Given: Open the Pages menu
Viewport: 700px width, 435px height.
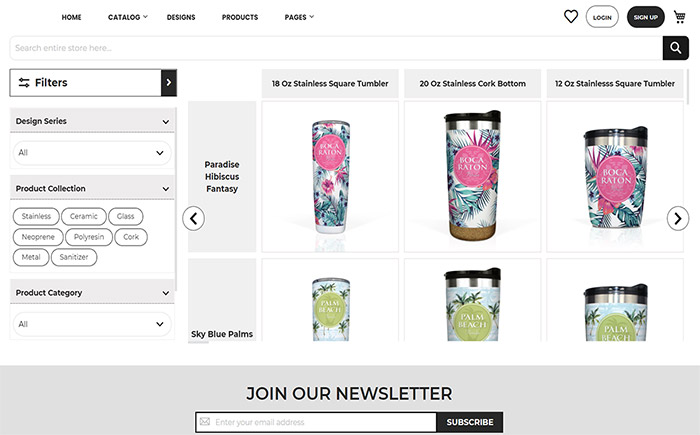Looking at the screenshot, I should 299,17.
